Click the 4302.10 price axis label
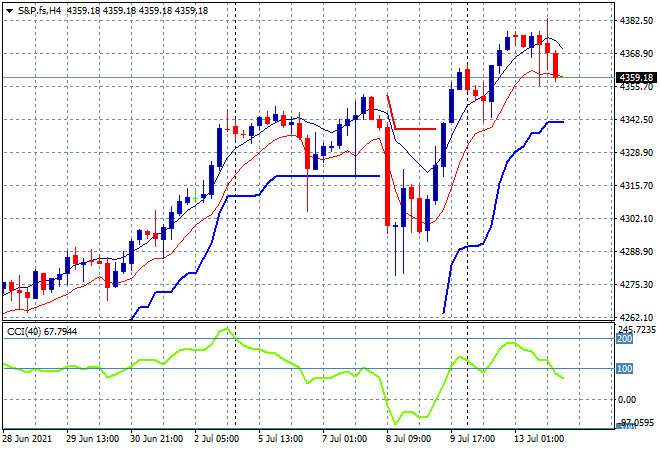Screen dimensions: 660x450 [636, 218]
